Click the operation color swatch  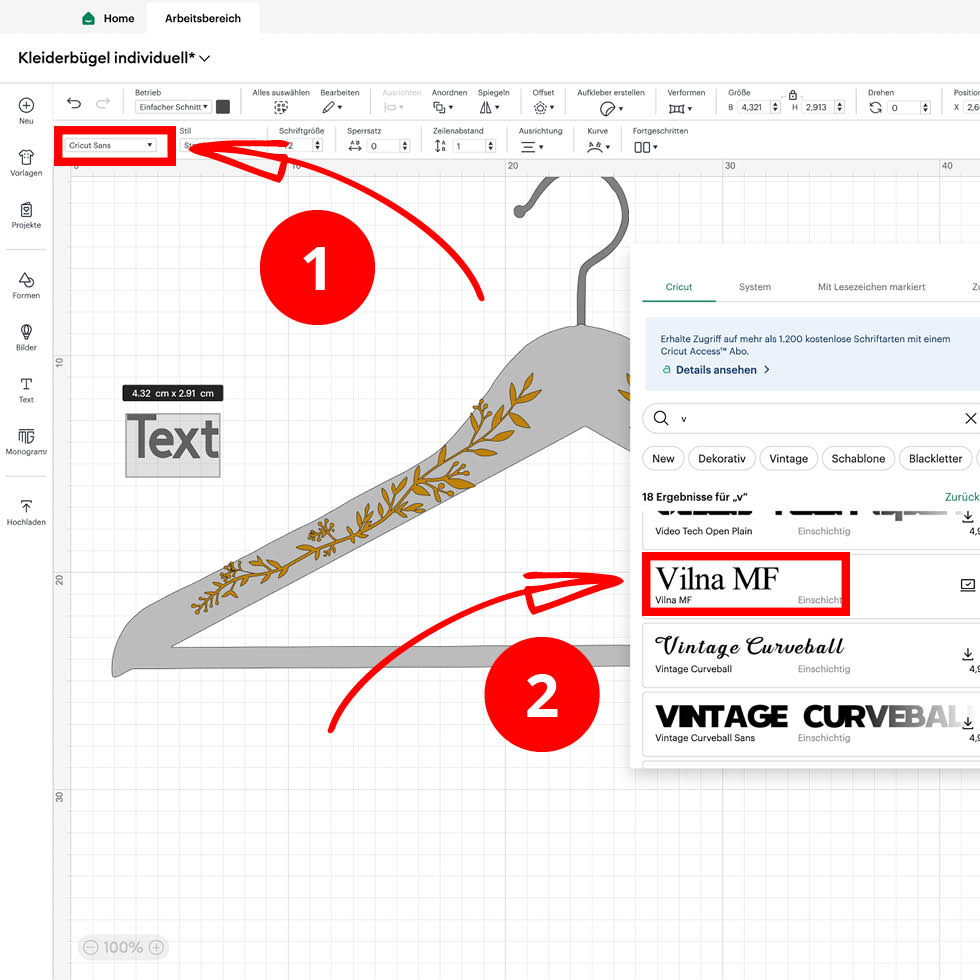point(223,107)
